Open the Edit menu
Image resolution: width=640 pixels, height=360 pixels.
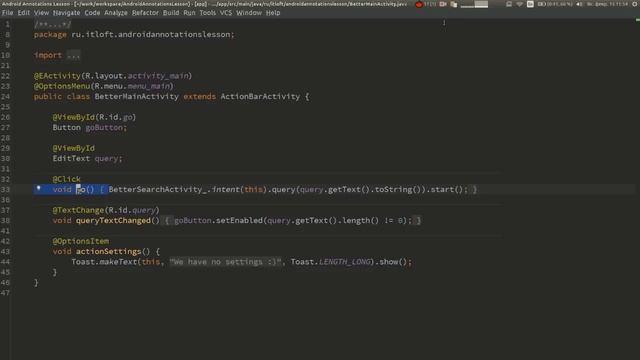click(24, 13)
